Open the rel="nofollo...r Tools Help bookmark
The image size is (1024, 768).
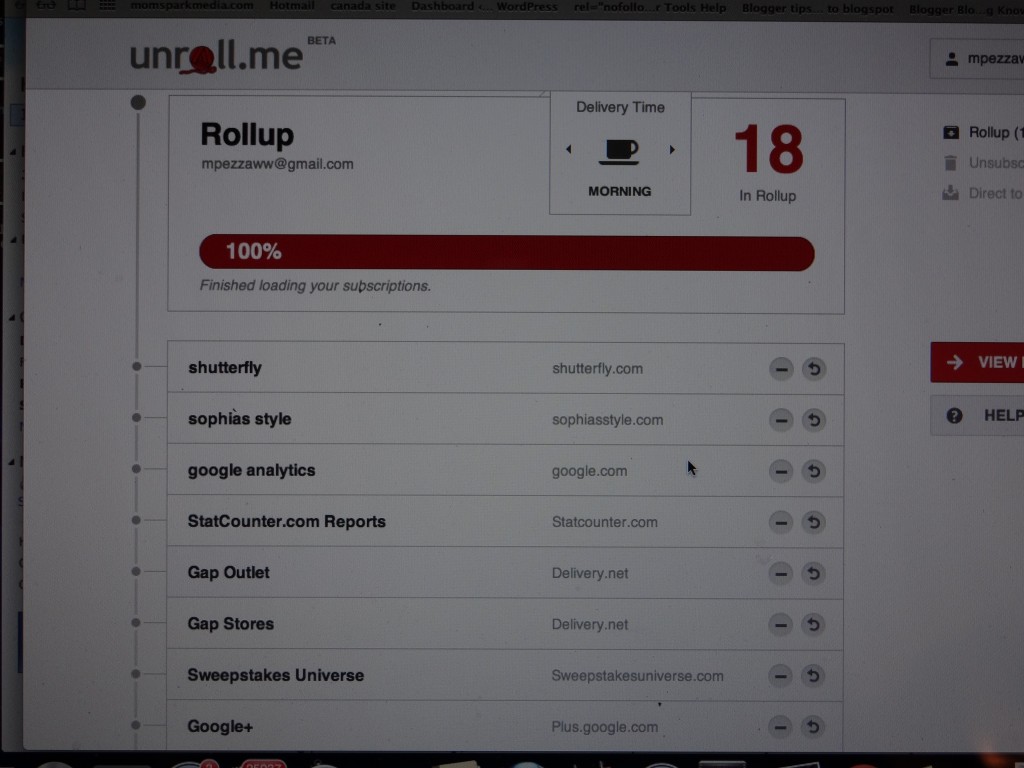650,7
